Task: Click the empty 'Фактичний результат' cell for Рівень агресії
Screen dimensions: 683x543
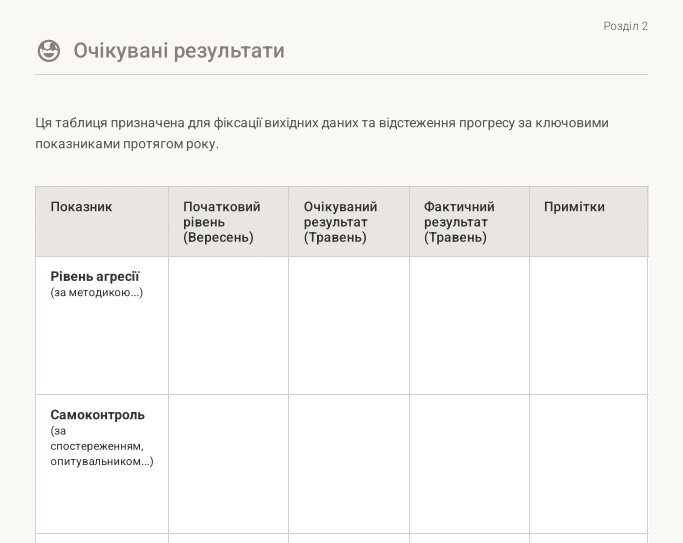Action: click(470, 326)
